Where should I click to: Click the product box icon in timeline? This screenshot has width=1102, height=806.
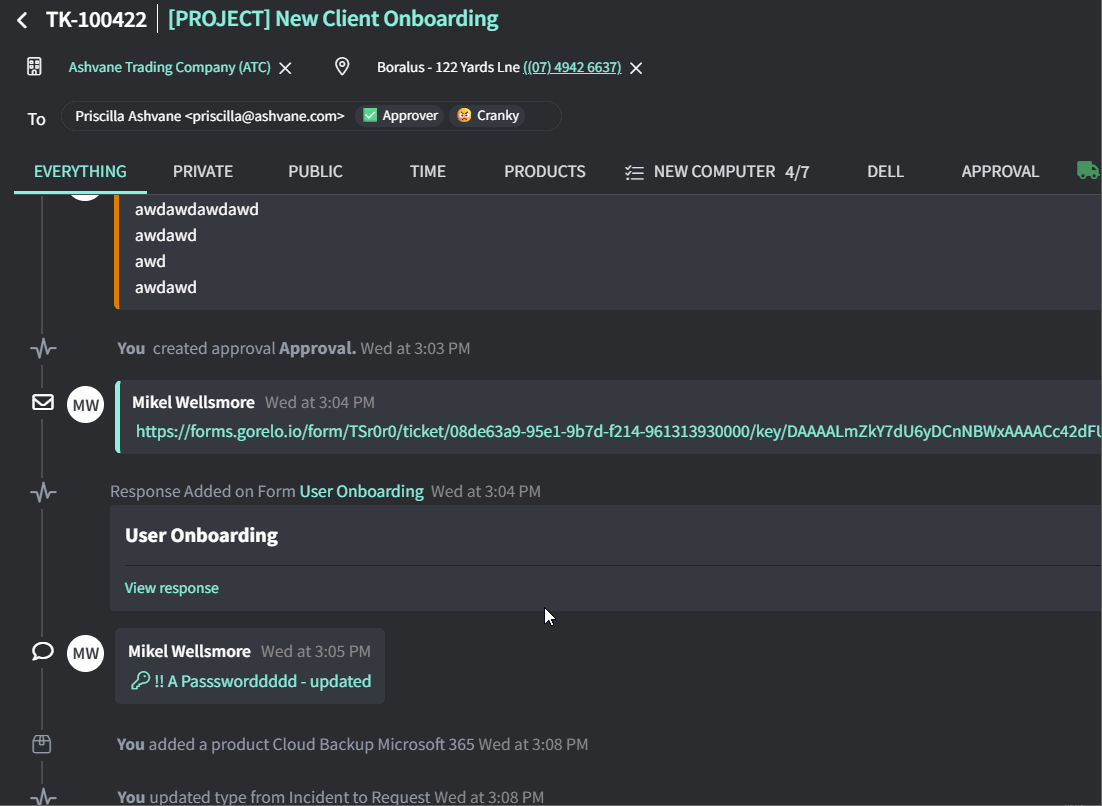click(x=42, y=744)
